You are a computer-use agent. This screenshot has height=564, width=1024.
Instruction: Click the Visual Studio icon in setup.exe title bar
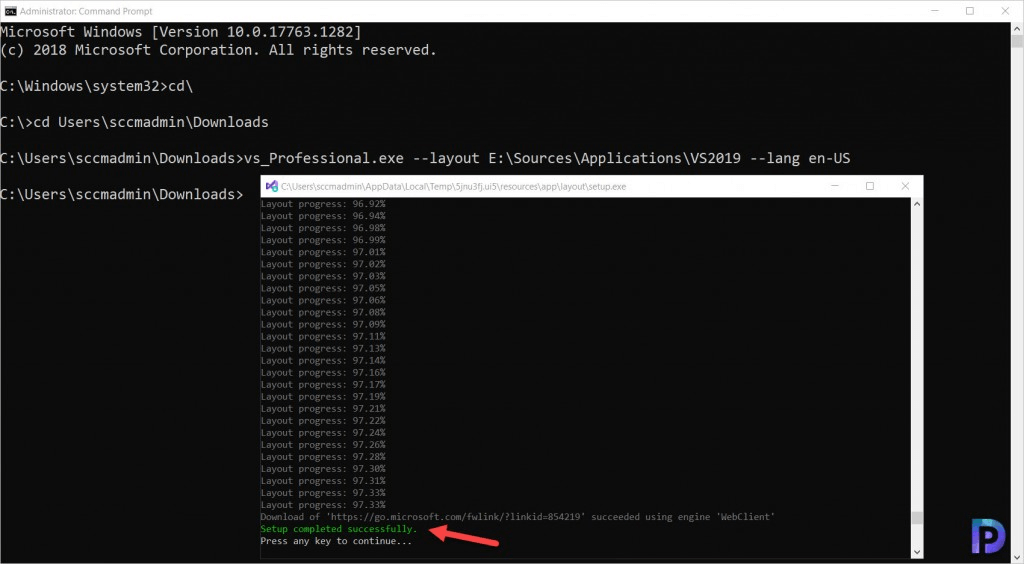[272, 186]
